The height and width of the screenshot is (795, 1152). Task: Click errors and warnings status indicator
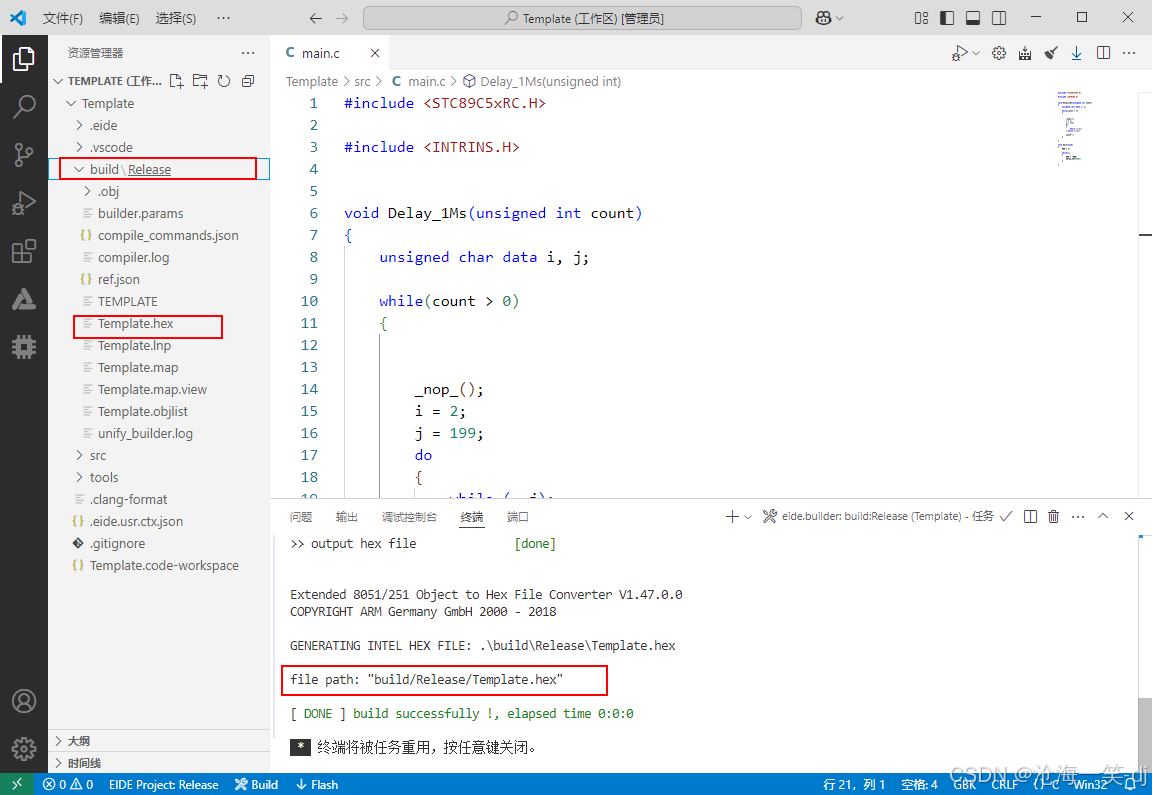coord(68,784)
